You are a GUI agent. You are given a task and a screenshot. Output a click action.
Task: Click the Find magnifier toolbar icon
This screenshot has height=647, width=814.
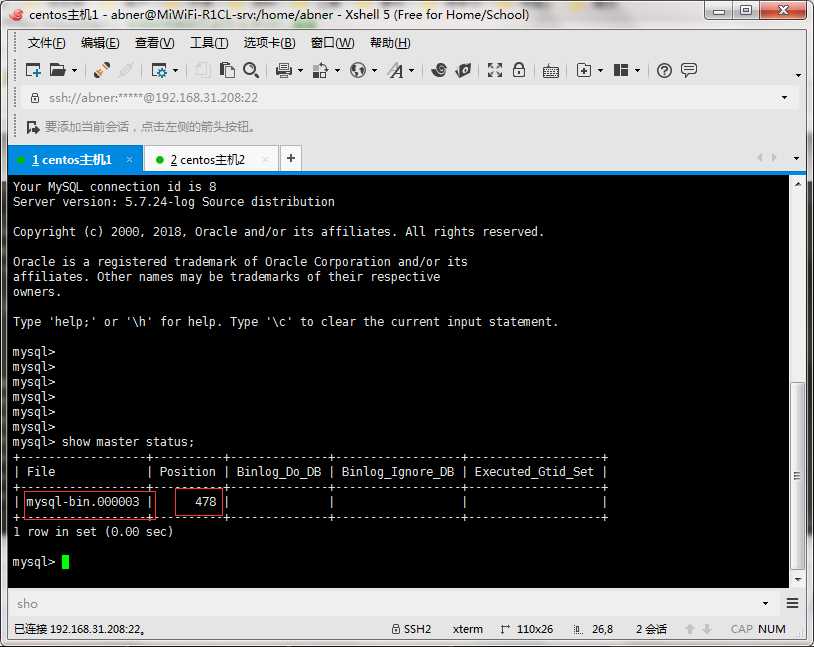click(x=251, y=70)
